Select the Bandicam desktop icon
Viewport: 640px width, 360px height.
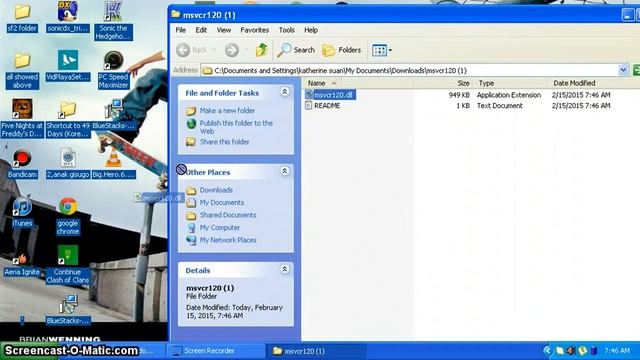pos(22,164)
